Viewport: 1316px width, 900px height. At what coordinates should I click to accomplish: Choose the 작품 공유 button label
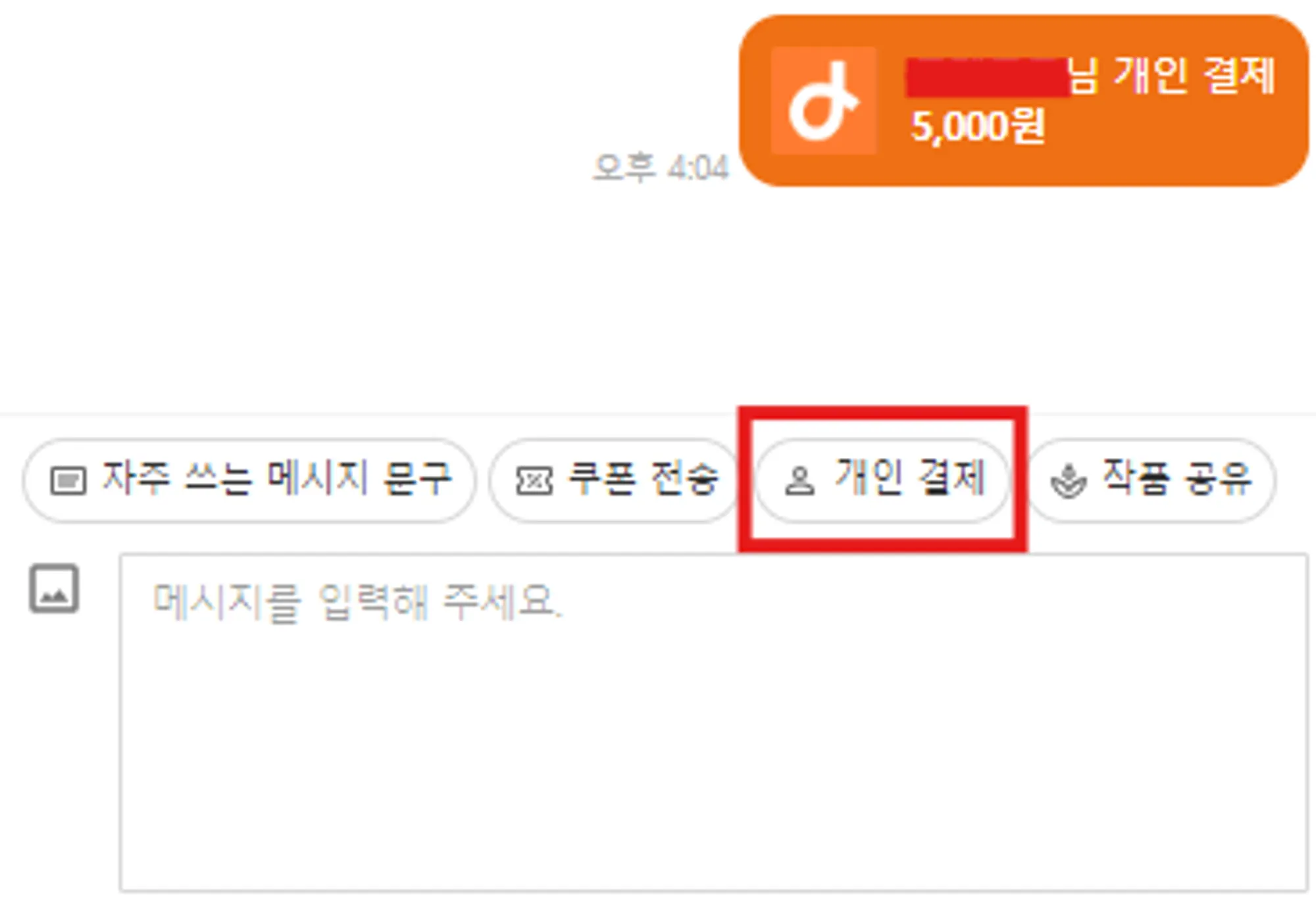pos(1177,478)
